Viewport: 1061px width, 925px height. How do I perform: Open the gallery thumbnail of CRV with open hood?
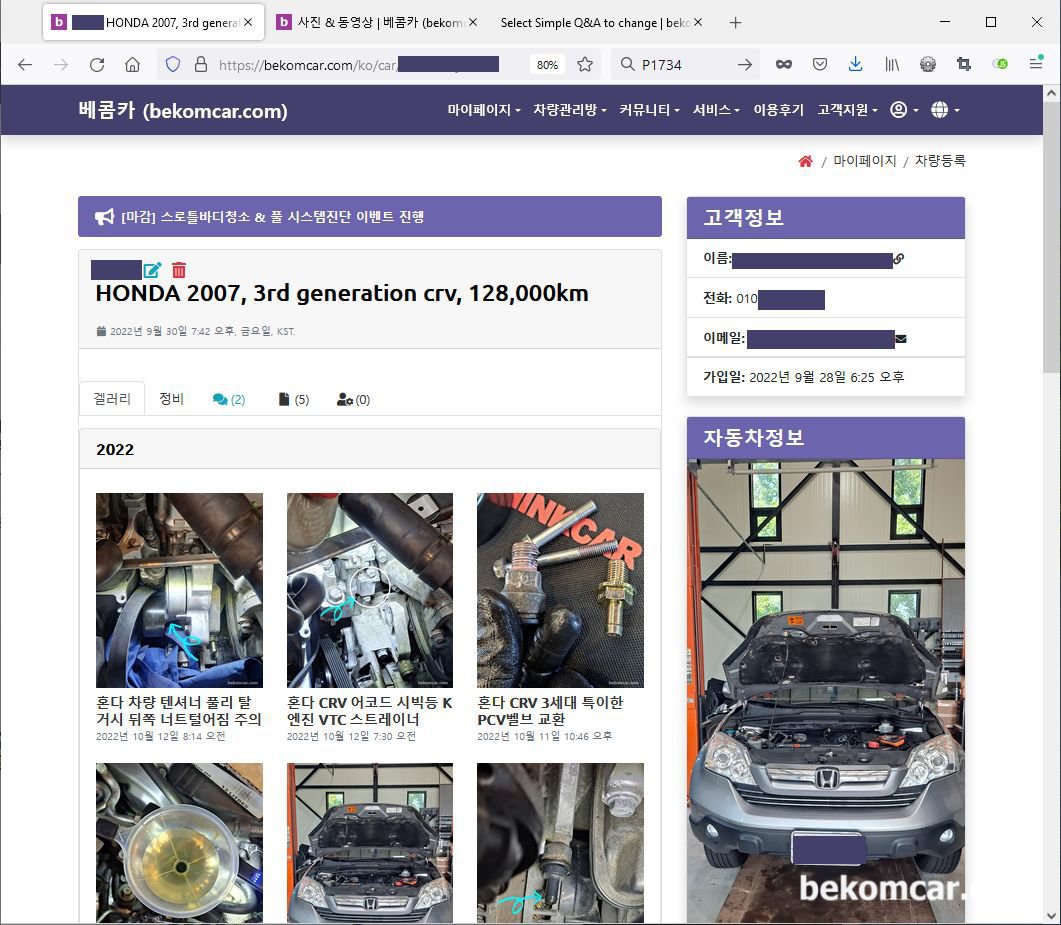click(x=369, y=842)
